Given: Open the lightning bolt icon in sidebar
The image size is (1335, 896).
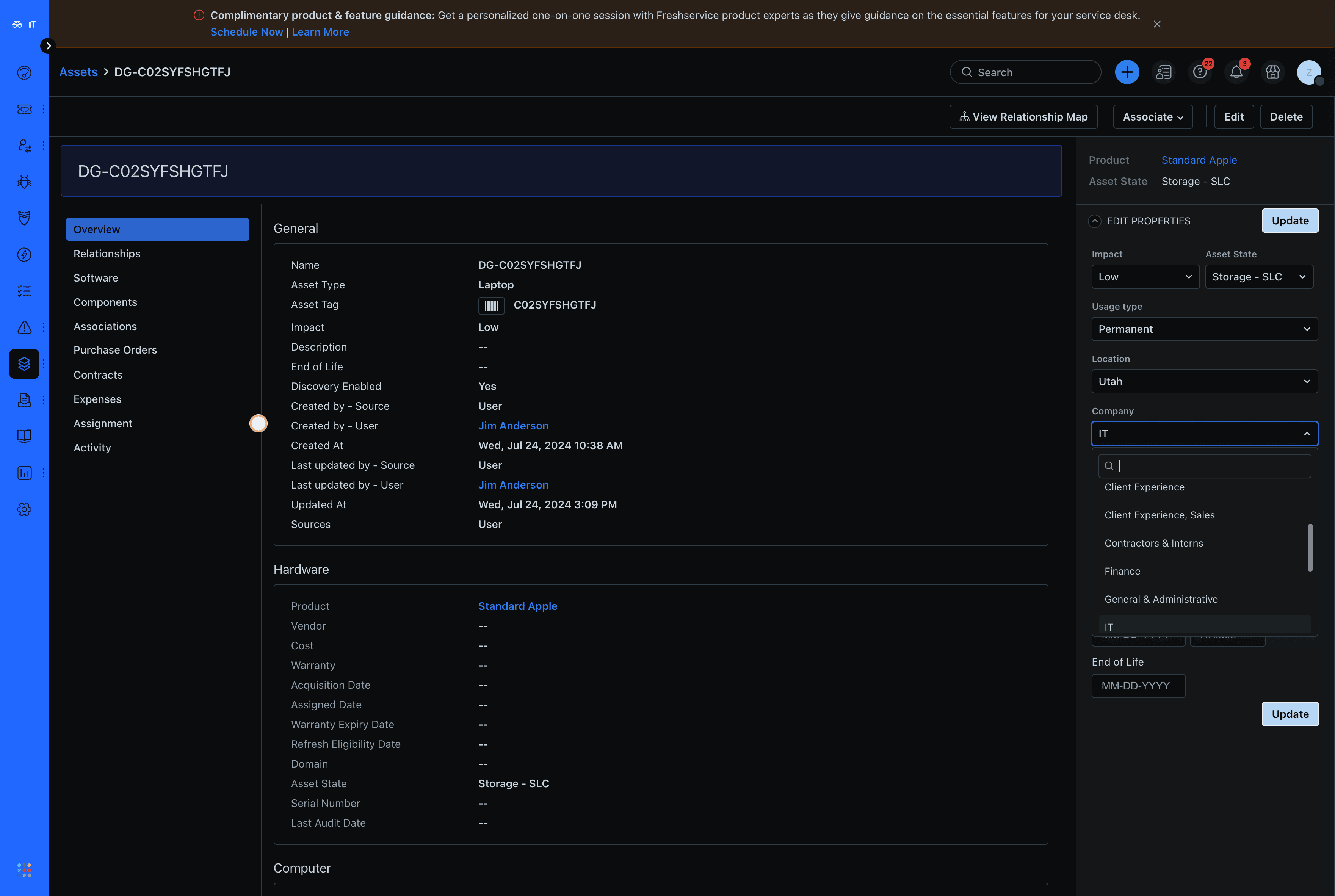Looking at the screenshot, I should point(24,255).
